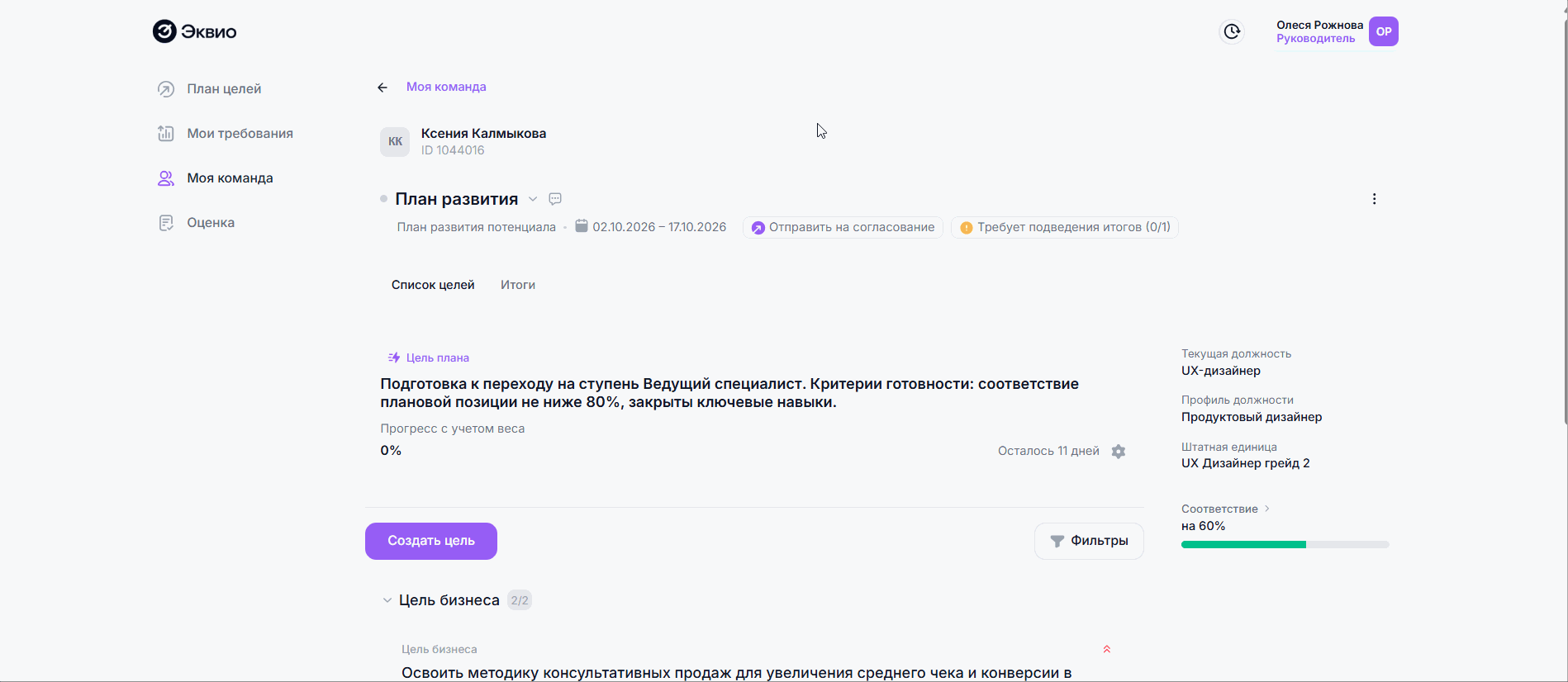
Task: Click the Моя команда sidebar icon
Action: click(166, 178)
